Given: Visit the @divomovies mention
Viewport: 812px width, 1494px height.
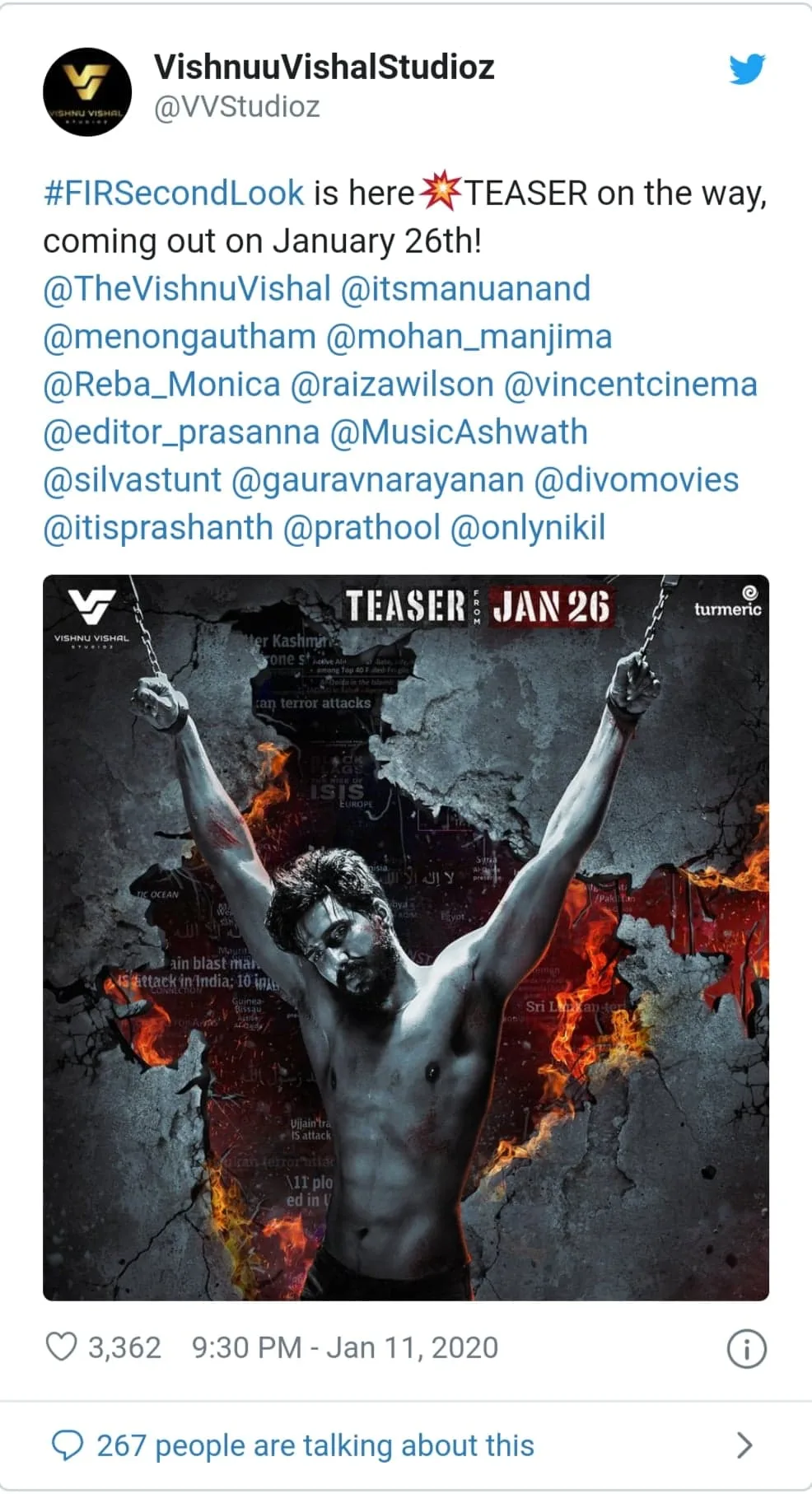Looking at the screenshot, I should coord(637,480).
